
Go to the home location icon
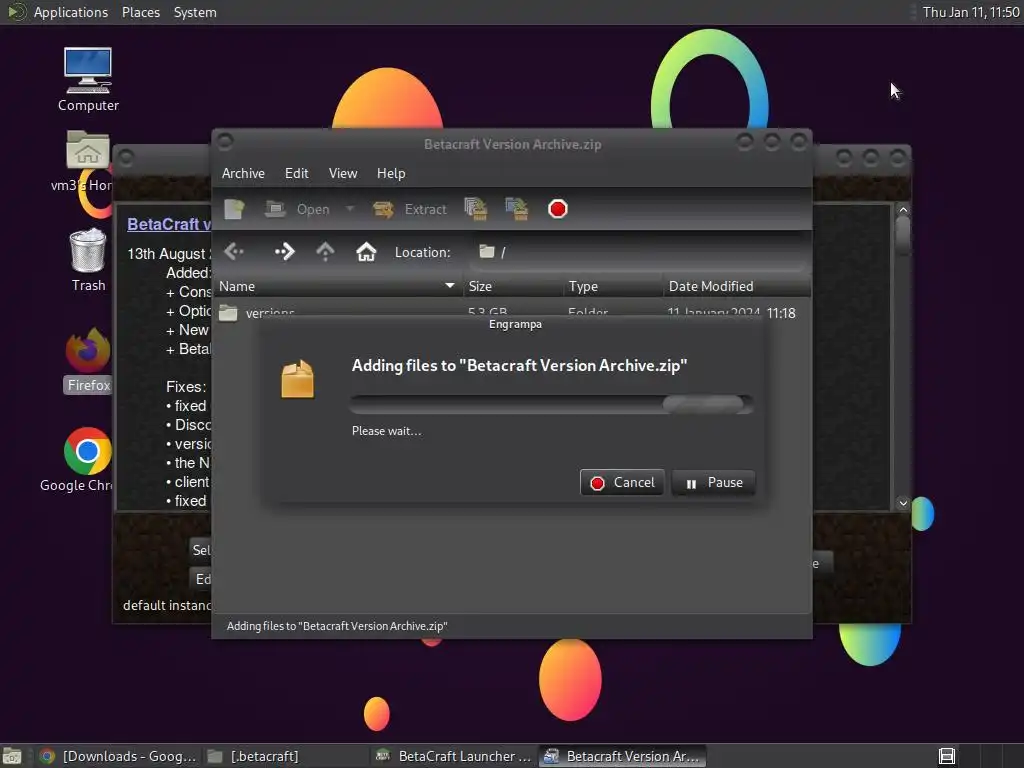click(x=366, y=251)
